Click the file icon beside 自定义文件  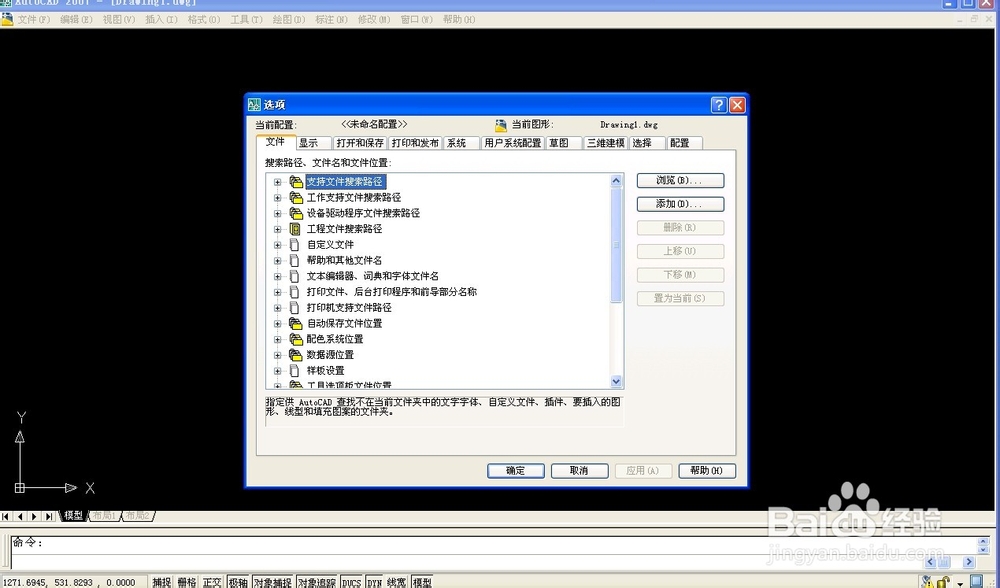[x=294, y=245]
